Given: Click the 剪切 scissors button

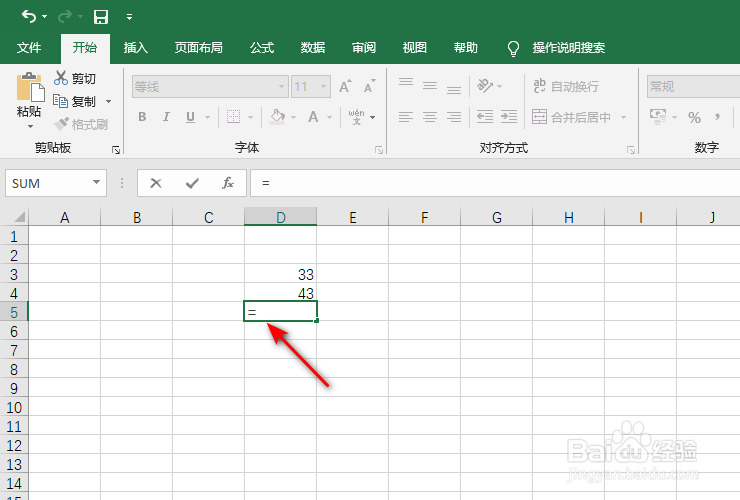Looking at the screenshot, I should pos(75,78).
